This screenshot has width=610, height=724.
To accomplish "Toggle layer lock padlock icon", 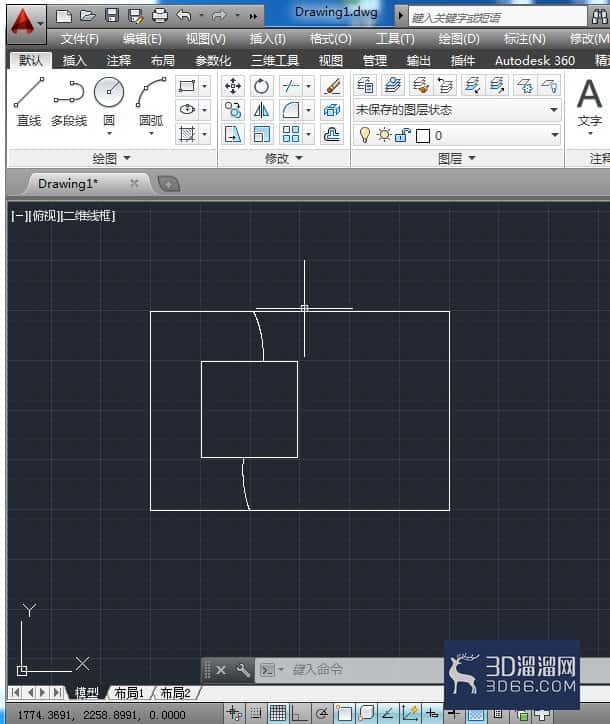I will [403, 135].
